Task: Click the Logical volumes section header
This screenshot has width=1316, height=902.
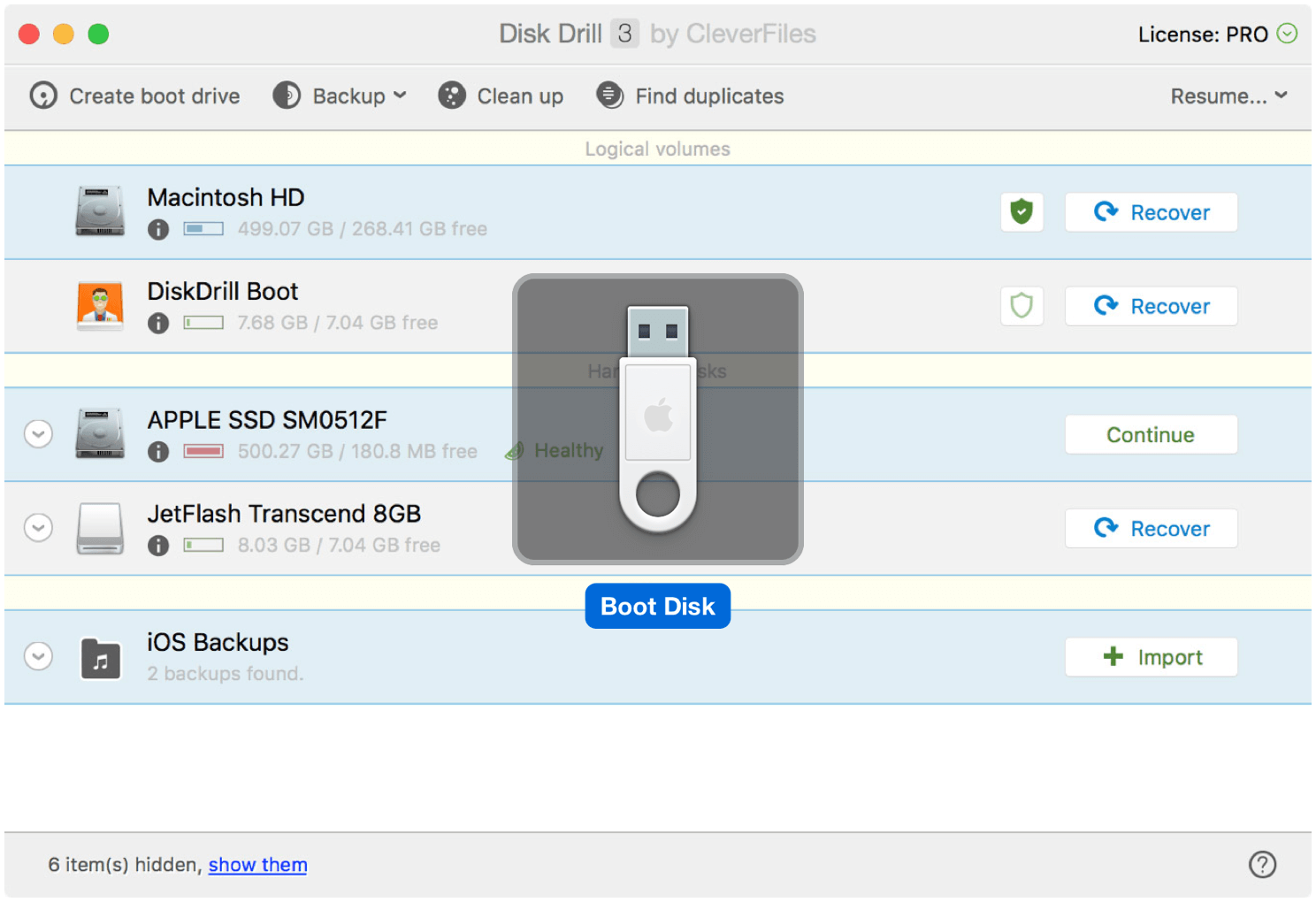Action: (x=658, y=149)
